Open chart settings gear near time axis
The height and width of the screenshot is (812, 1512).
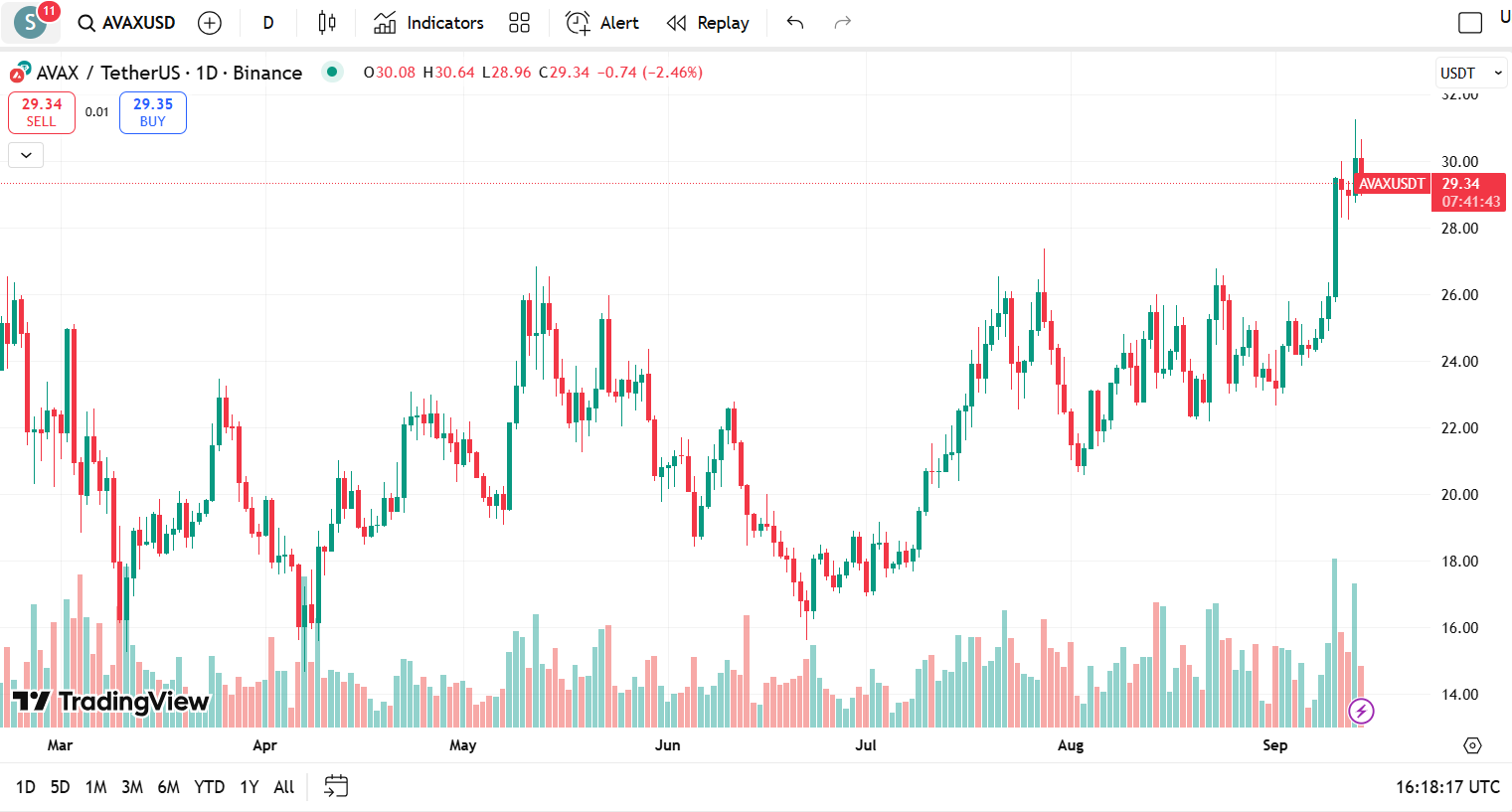point(1472,745)
